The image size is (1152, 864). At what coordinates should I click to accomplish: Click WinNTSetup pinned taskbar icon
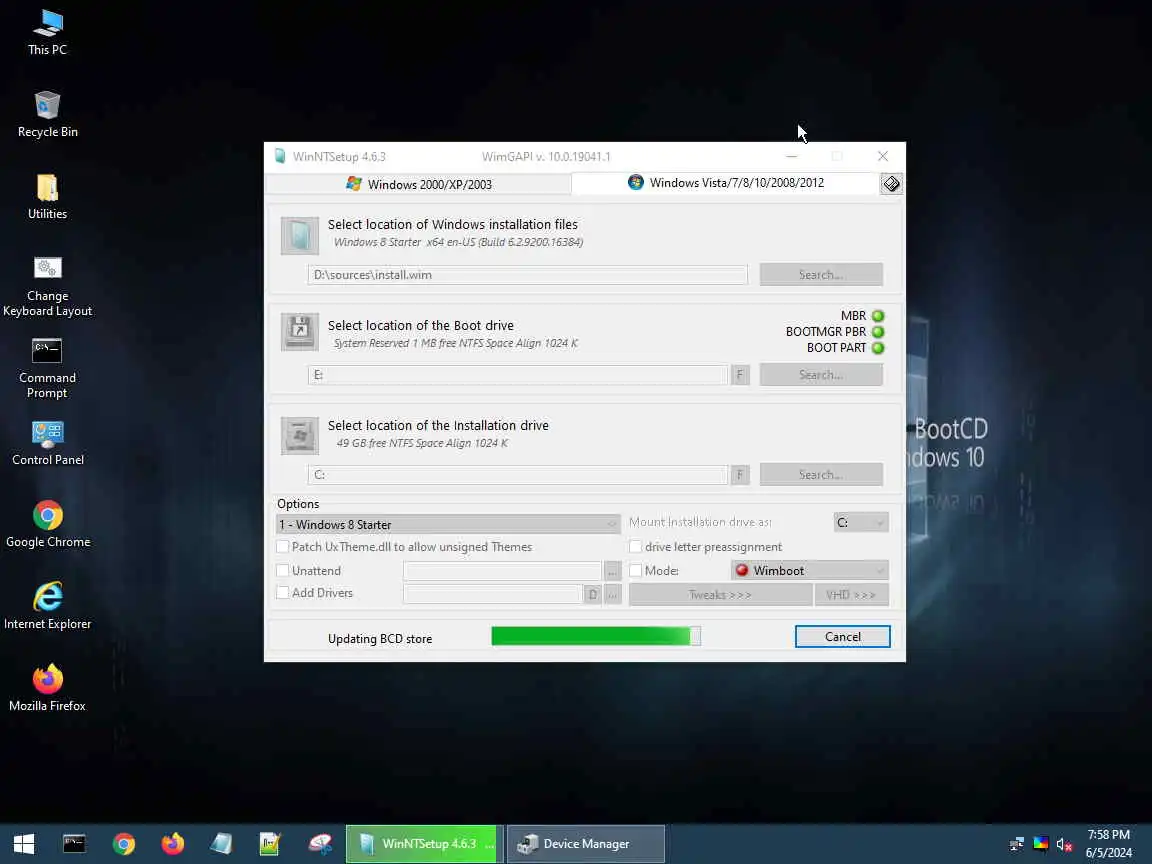221,843
